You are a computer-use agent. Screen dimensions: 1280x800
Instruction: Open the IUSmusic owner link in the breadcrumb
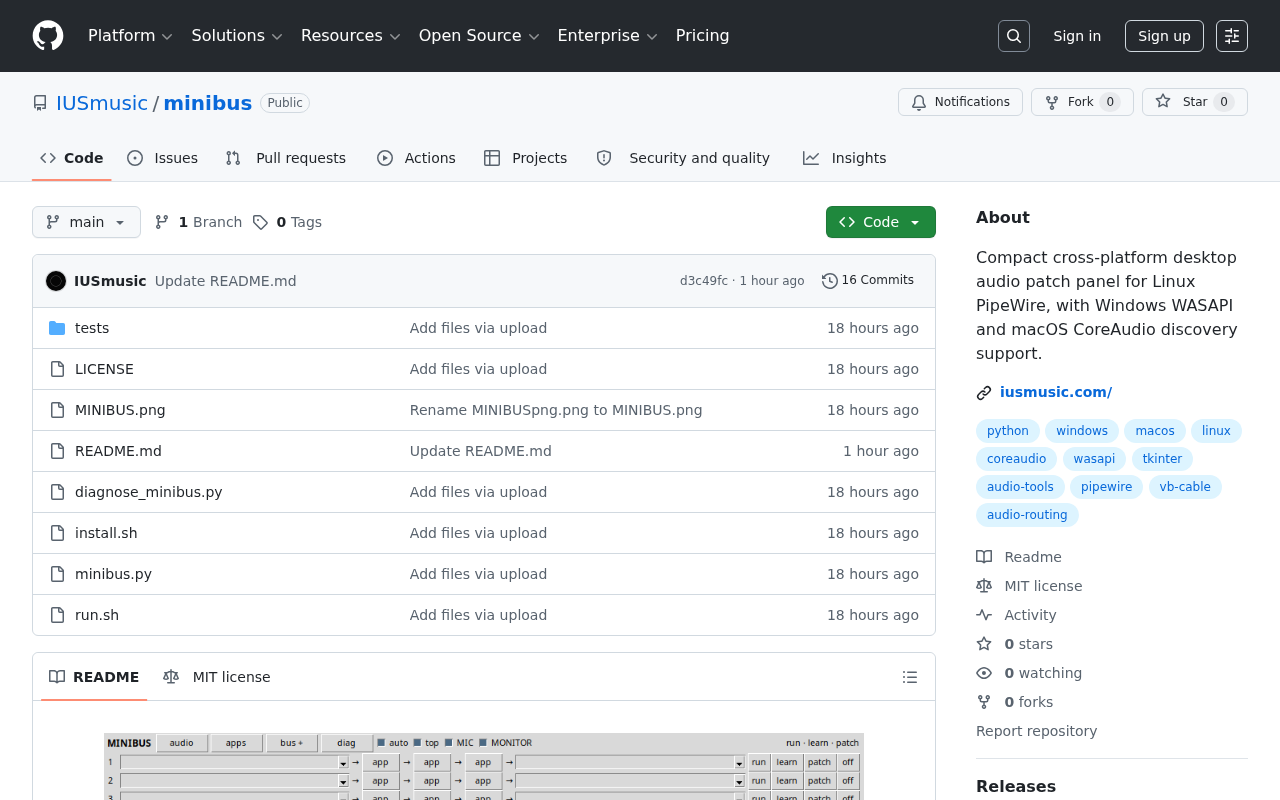[x=102, y=103]
